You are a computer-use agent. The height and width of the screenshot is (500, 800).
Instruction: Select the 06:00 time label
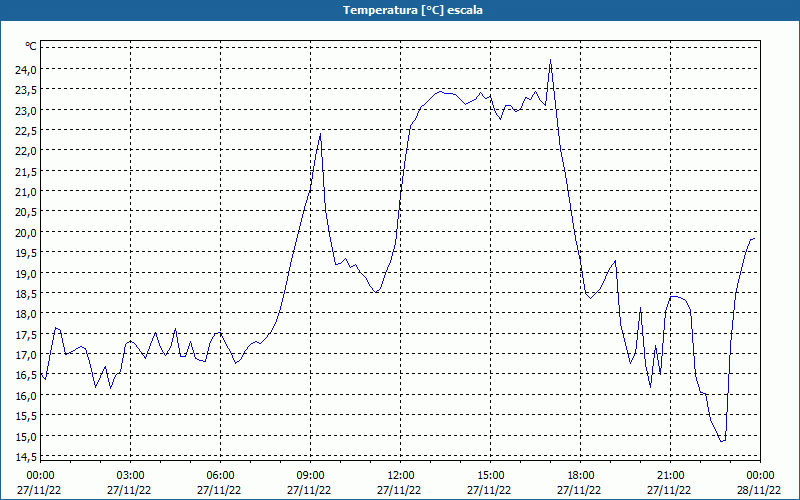(220, 476)
